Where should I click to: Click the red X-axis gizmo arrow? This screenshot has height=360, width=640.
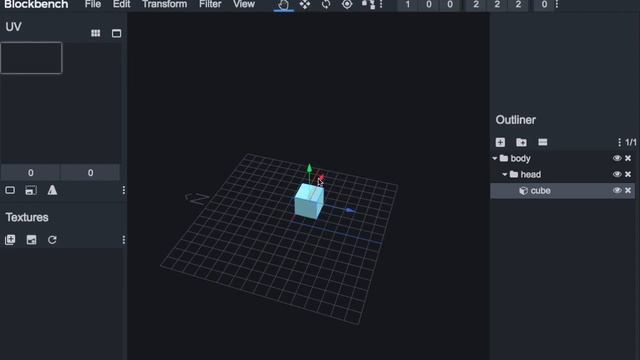[322, 178]
